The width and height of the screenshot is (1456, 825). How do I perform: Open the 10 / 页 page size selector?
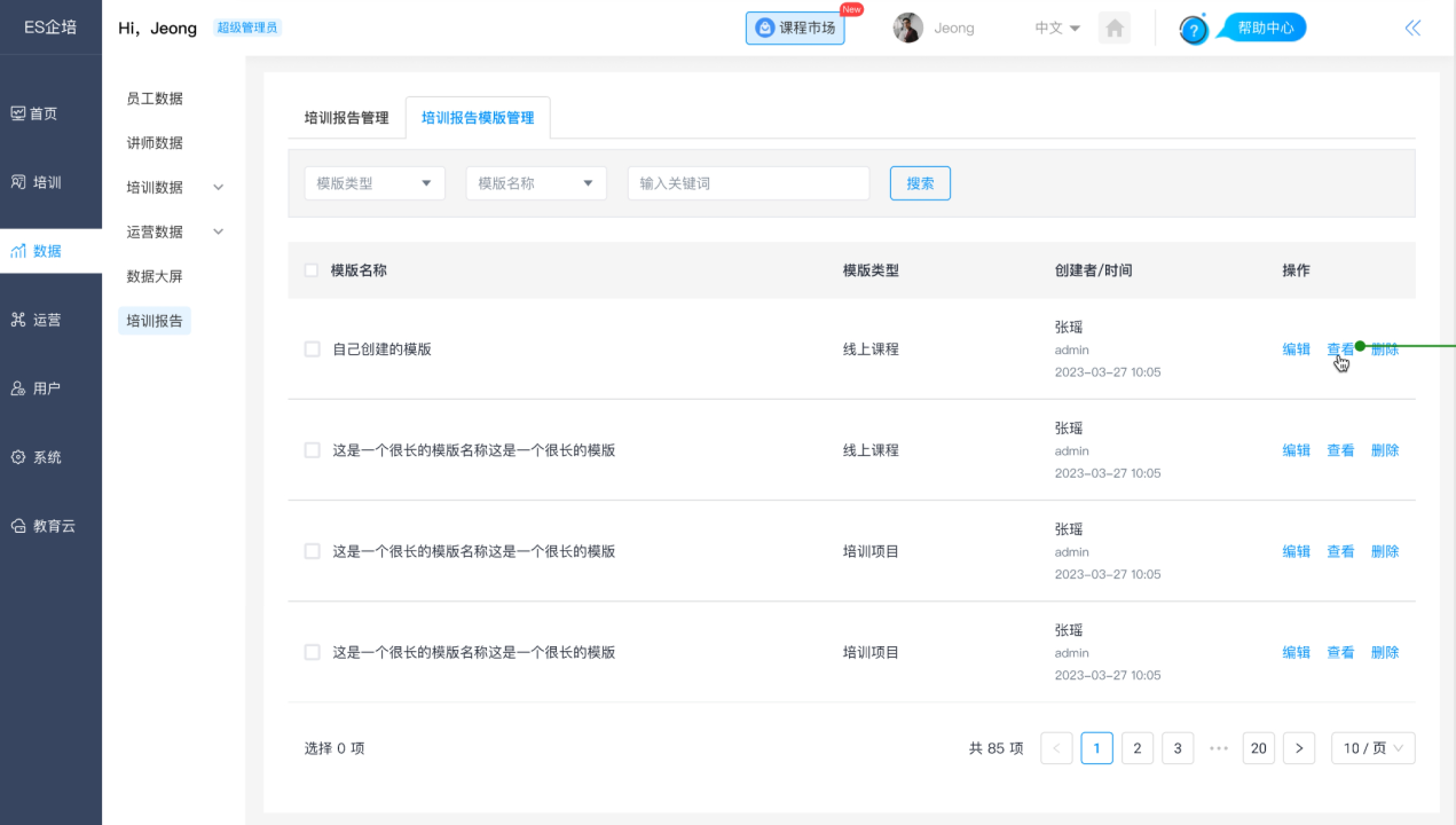[x=1373, y=748]
